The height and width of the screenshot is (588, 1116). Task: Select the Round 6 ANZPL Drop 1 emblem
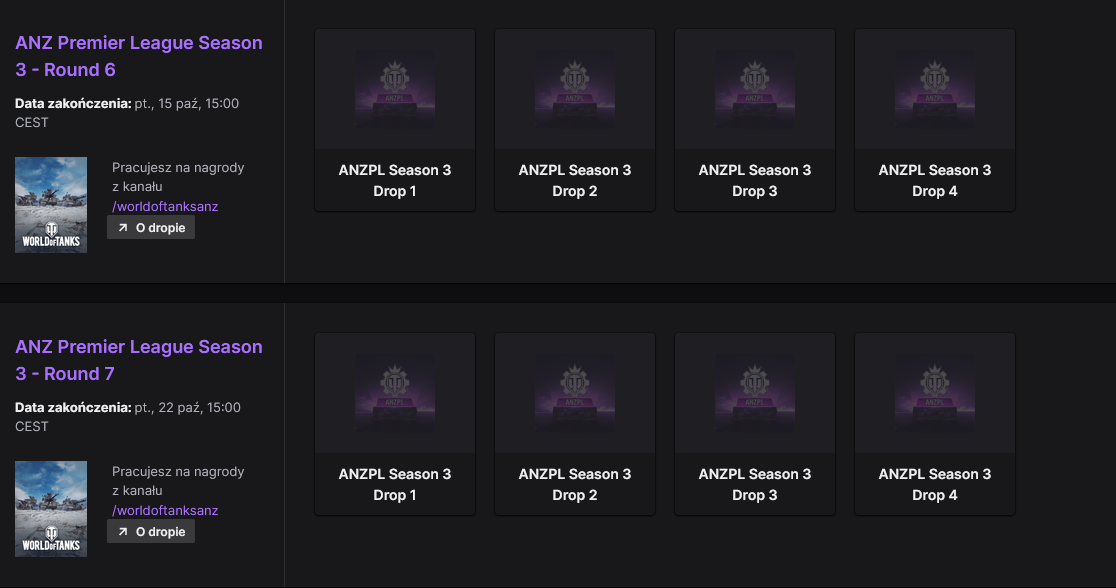click(395, 89)
